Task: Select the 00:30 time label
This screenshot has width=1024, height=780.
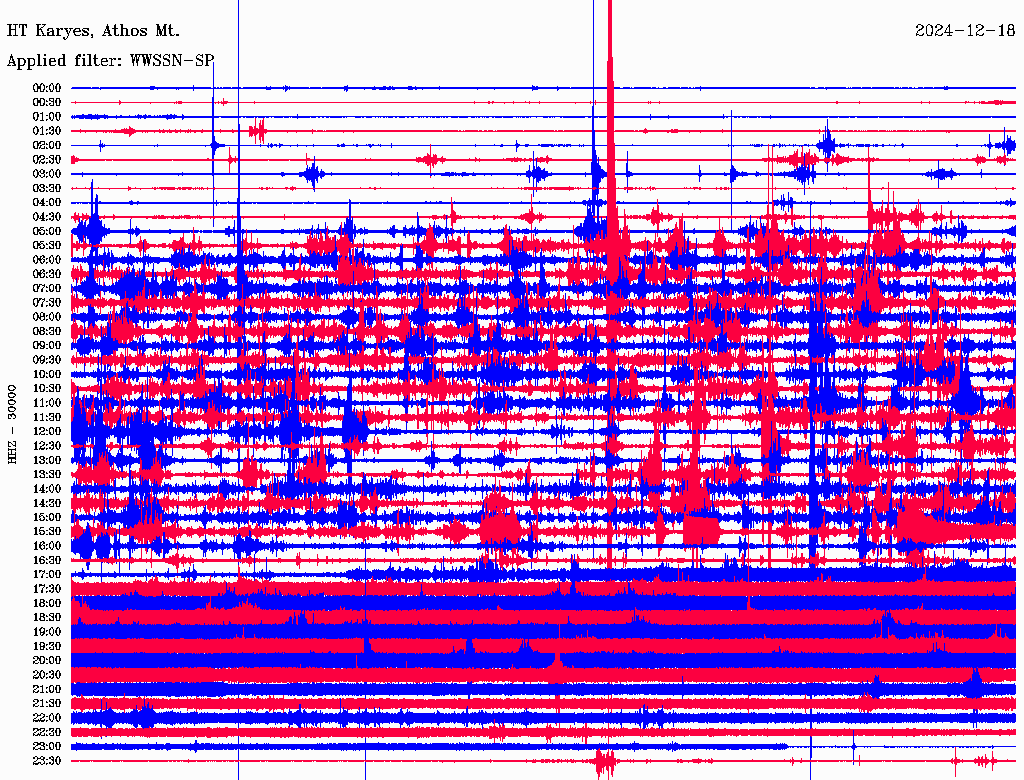Action: [47, 102]
